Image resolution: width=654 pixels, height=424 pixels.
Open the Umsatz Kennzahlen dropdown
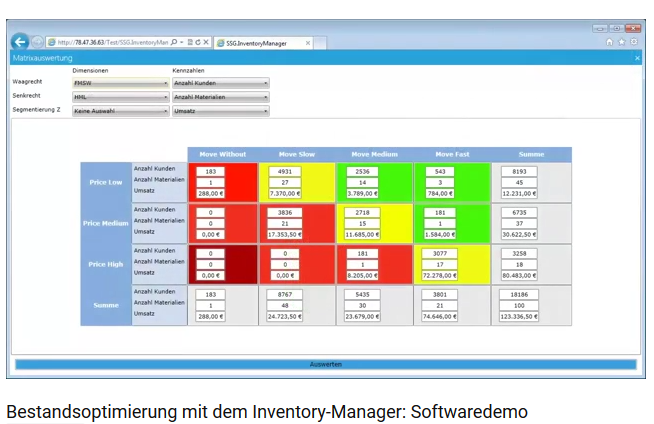click(221, 111)
